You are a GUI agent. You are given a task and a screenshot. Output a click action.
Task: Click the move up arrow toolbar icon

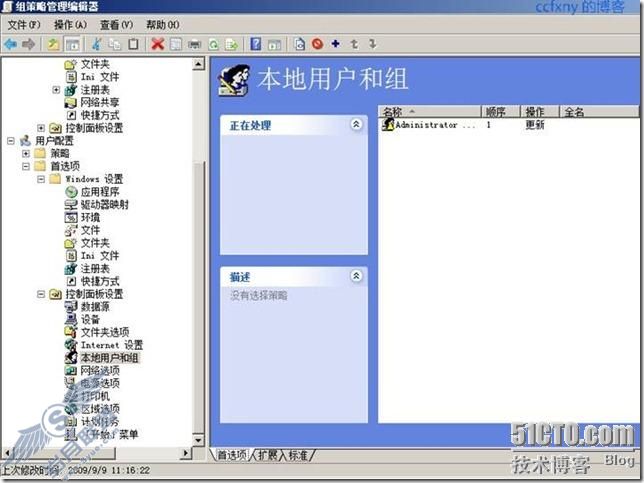click(354, 44)
